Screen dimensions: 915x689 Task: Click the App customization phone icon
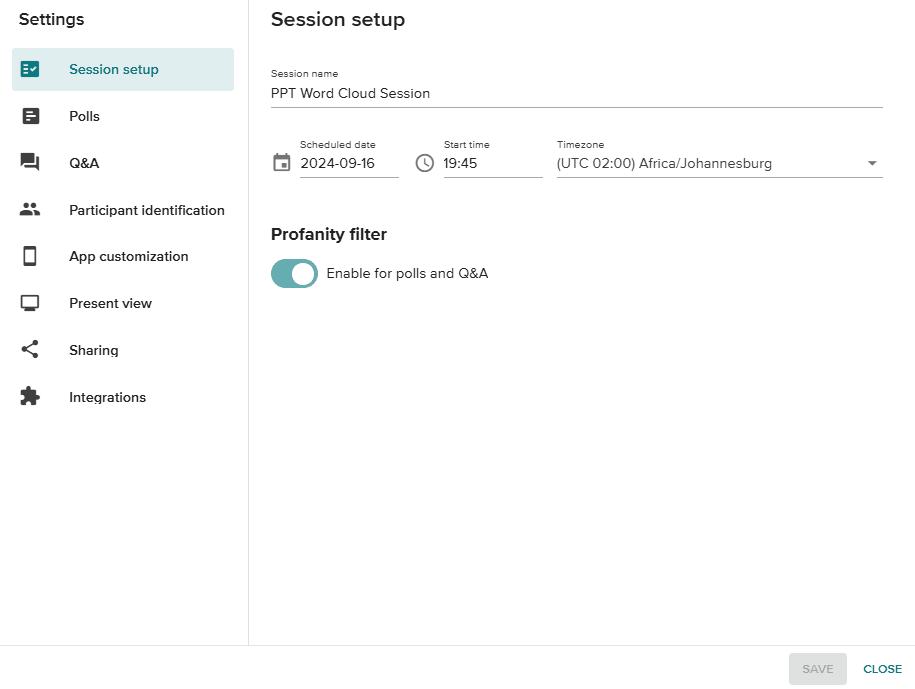tap(30, 256)
